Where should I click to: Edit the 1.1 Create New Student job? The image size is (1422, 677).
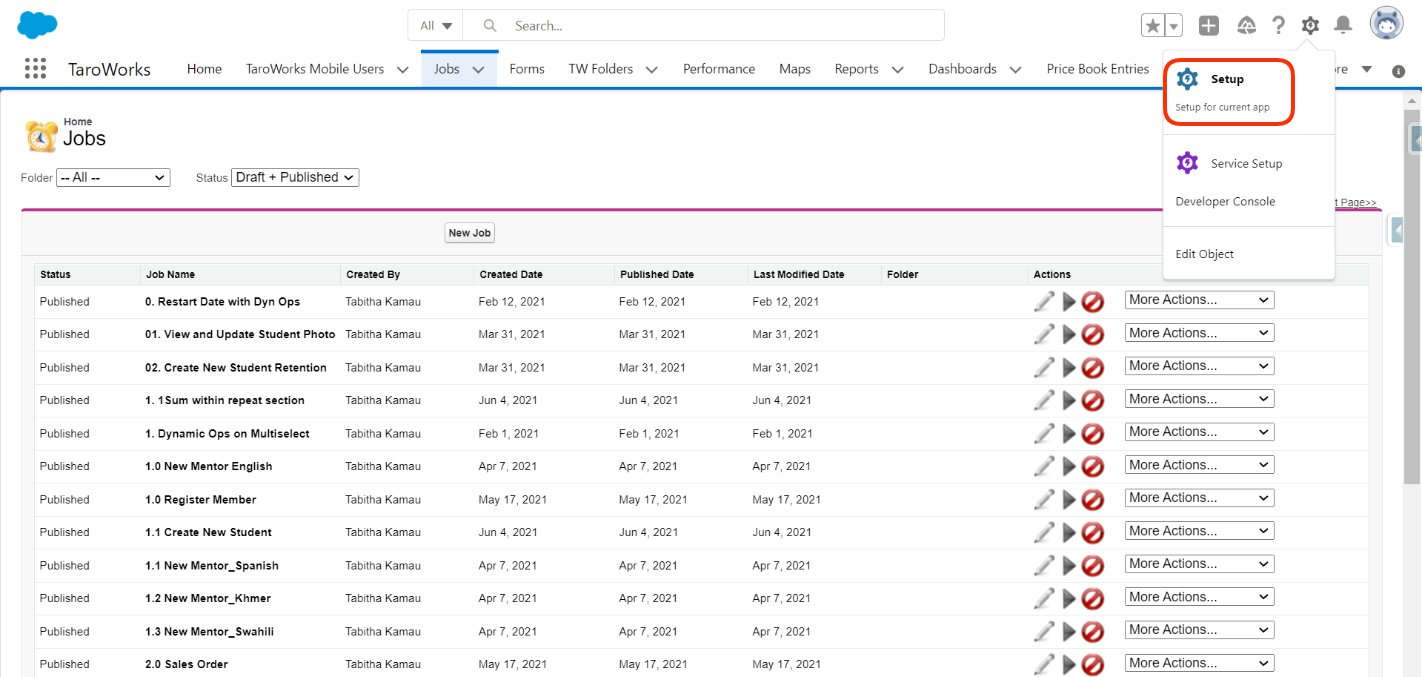coord(1044,532)
